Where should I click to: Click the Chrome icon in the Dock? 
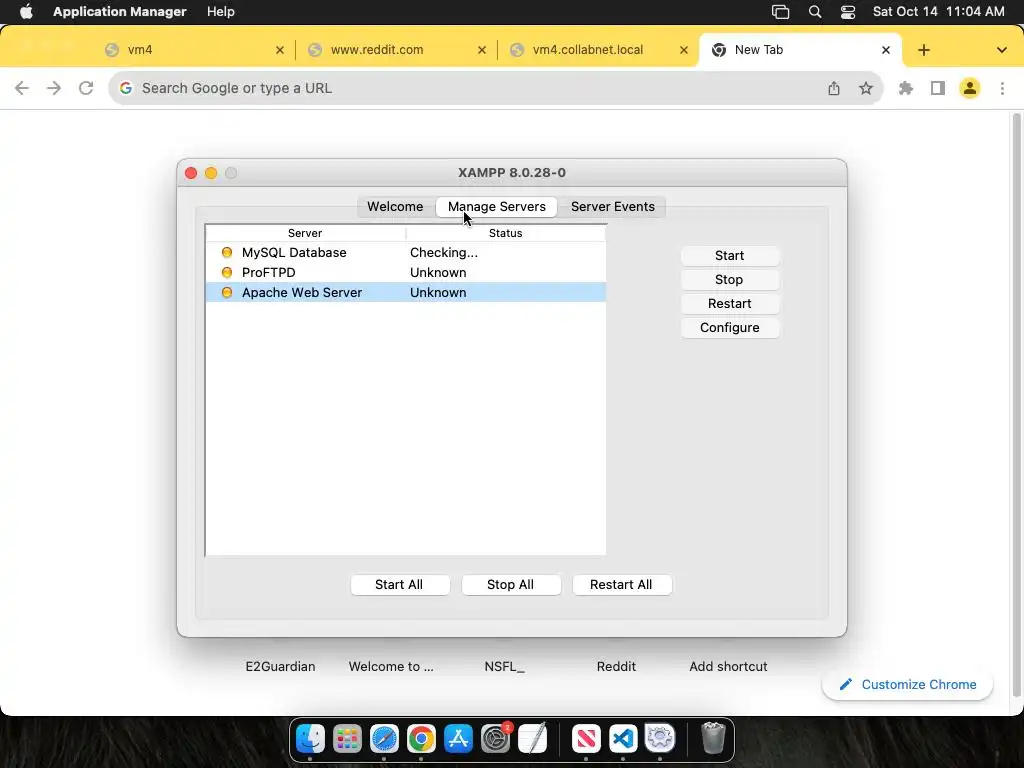pyautogui.click(x=421, y=739)
